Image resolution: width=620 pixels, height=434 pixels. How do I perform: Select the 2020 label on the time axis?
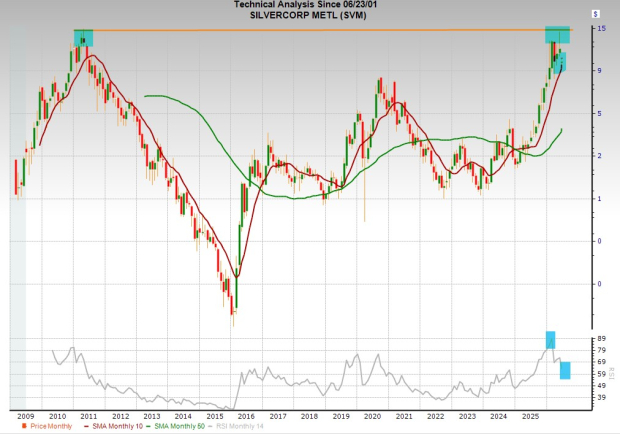[372, 416]
